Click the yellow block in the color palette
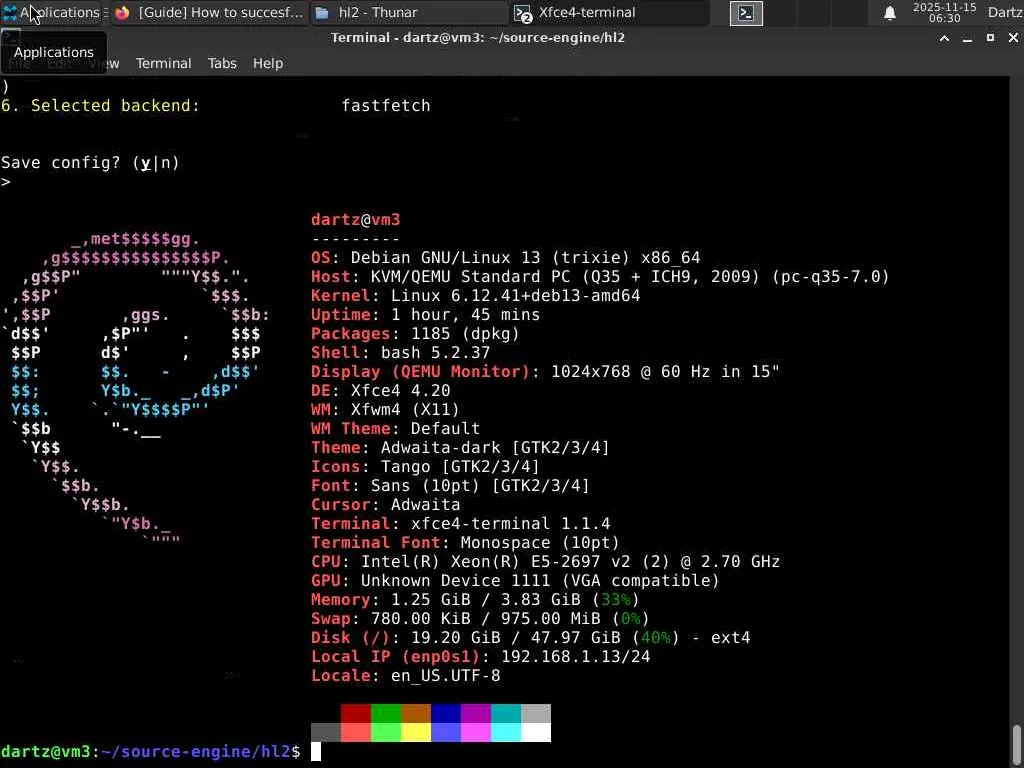The width and height of the screenshot is (1024, 768). click(416, 732)
